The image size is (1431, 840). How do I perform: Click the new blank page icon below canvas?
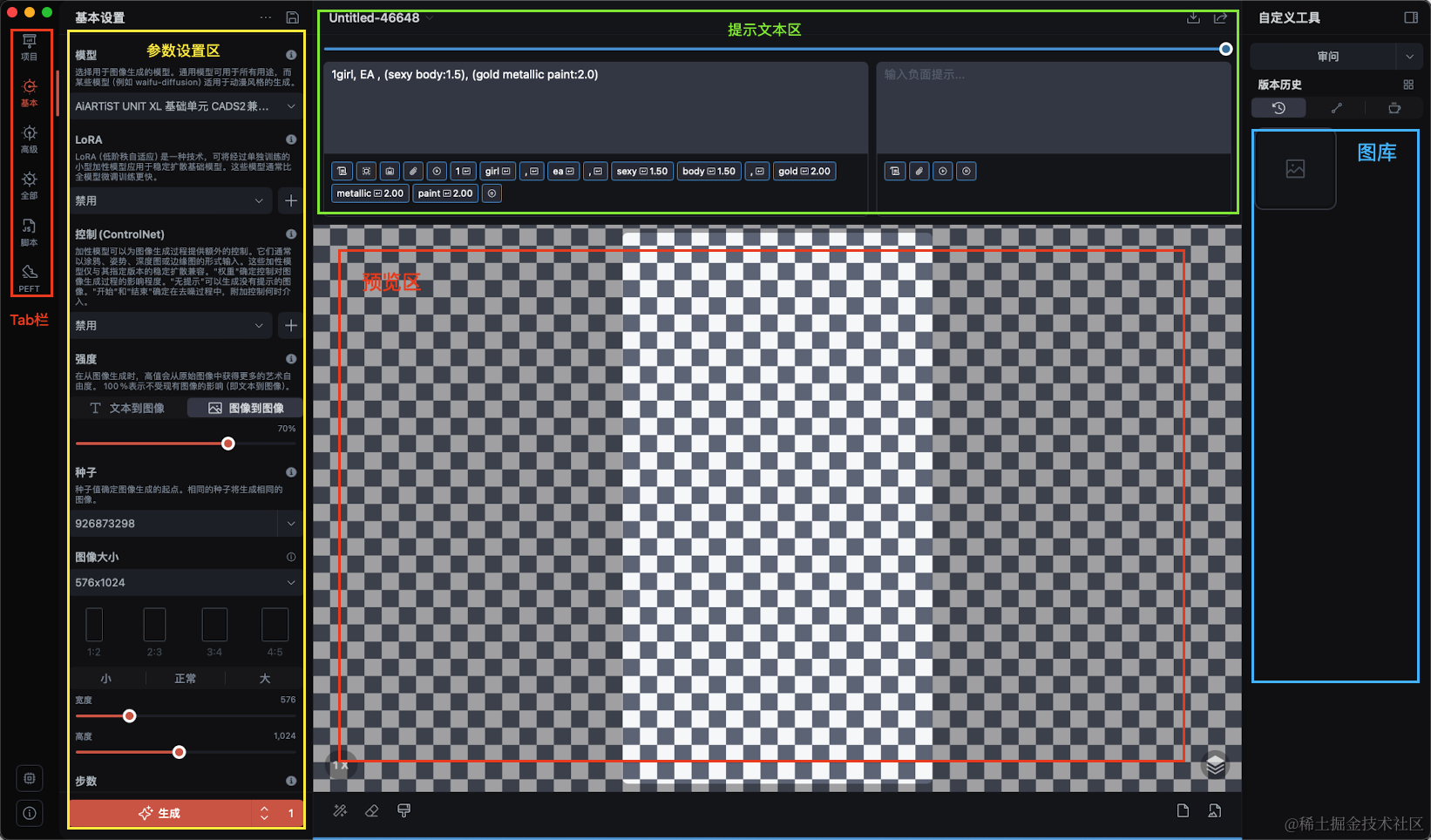(x=1183, y=810)
